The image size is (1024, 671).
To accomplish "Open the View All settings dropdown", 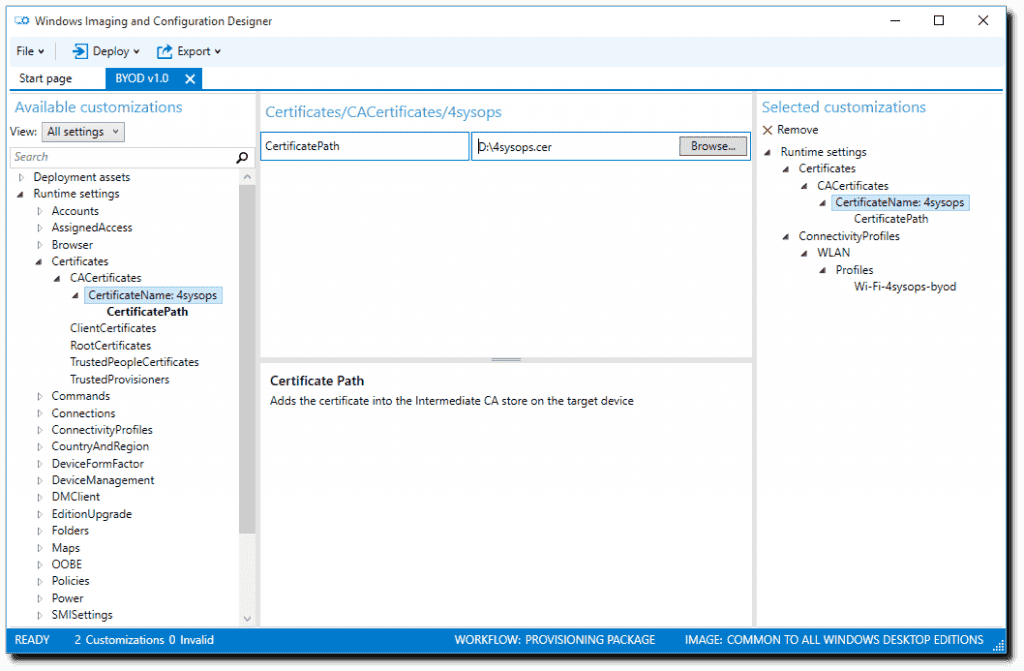I will [x=83, y=132].
